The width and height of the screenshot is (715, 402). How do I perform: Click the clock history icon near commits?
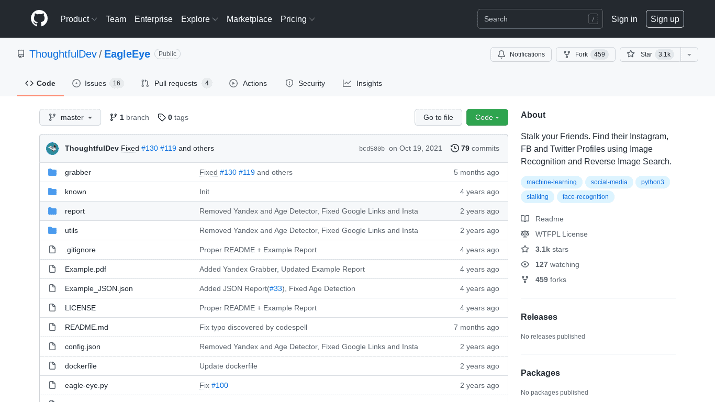(x=455, y=148)
